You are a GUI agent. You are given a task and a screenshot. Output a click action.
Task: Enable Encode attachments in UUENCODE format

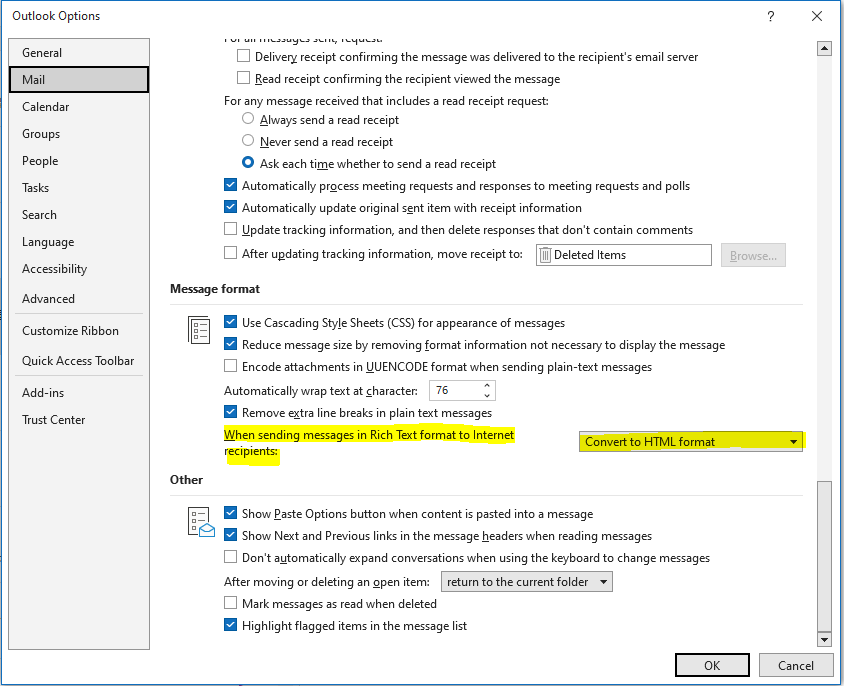(x=230, y=365)
